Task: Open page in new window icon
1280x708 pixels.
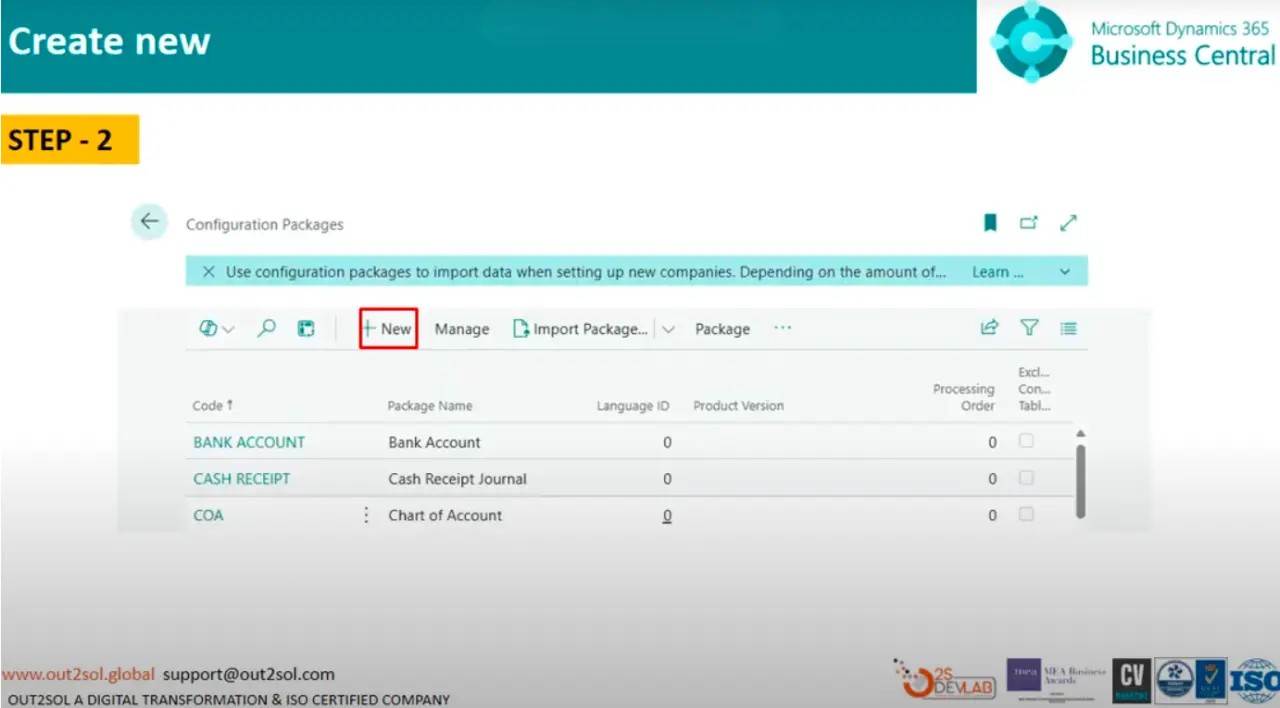Action: tap(1029, 223)
